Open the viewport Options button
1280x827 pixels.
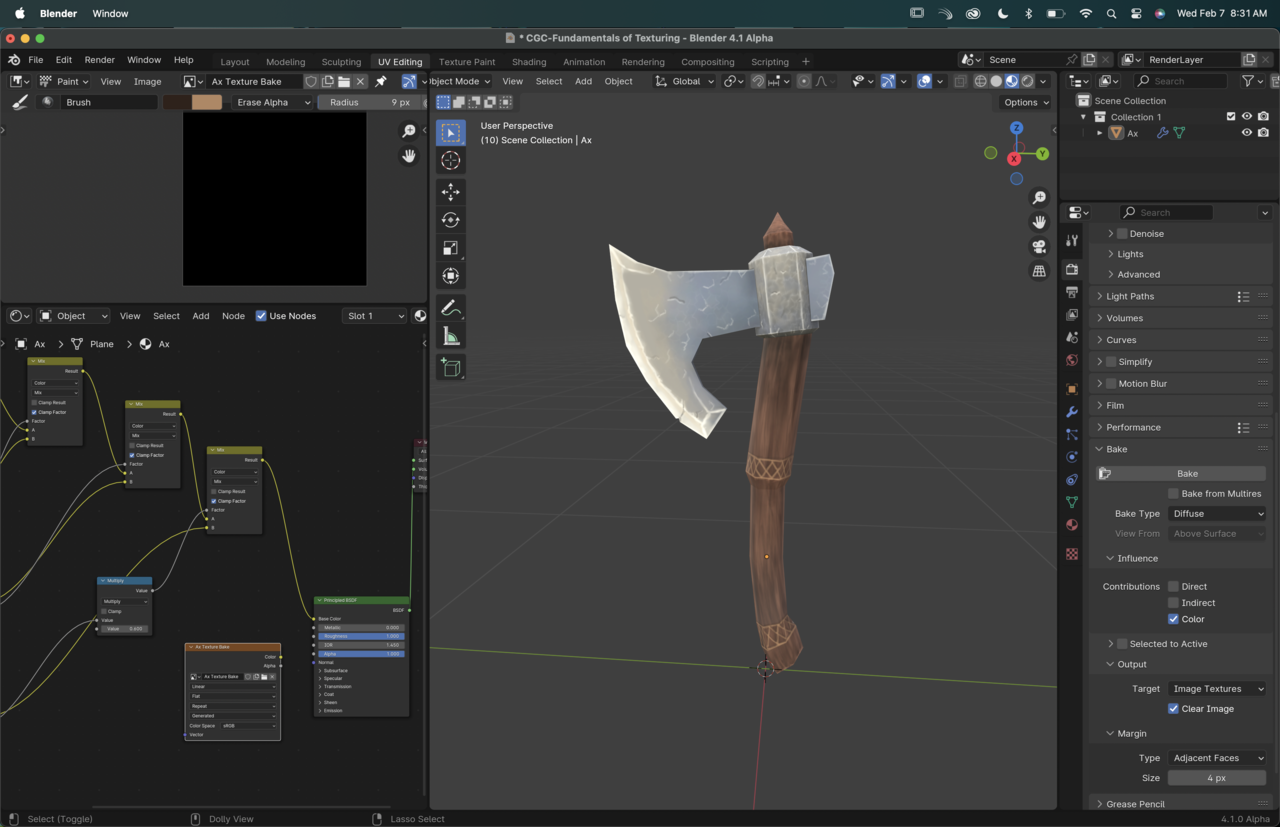1026,102
